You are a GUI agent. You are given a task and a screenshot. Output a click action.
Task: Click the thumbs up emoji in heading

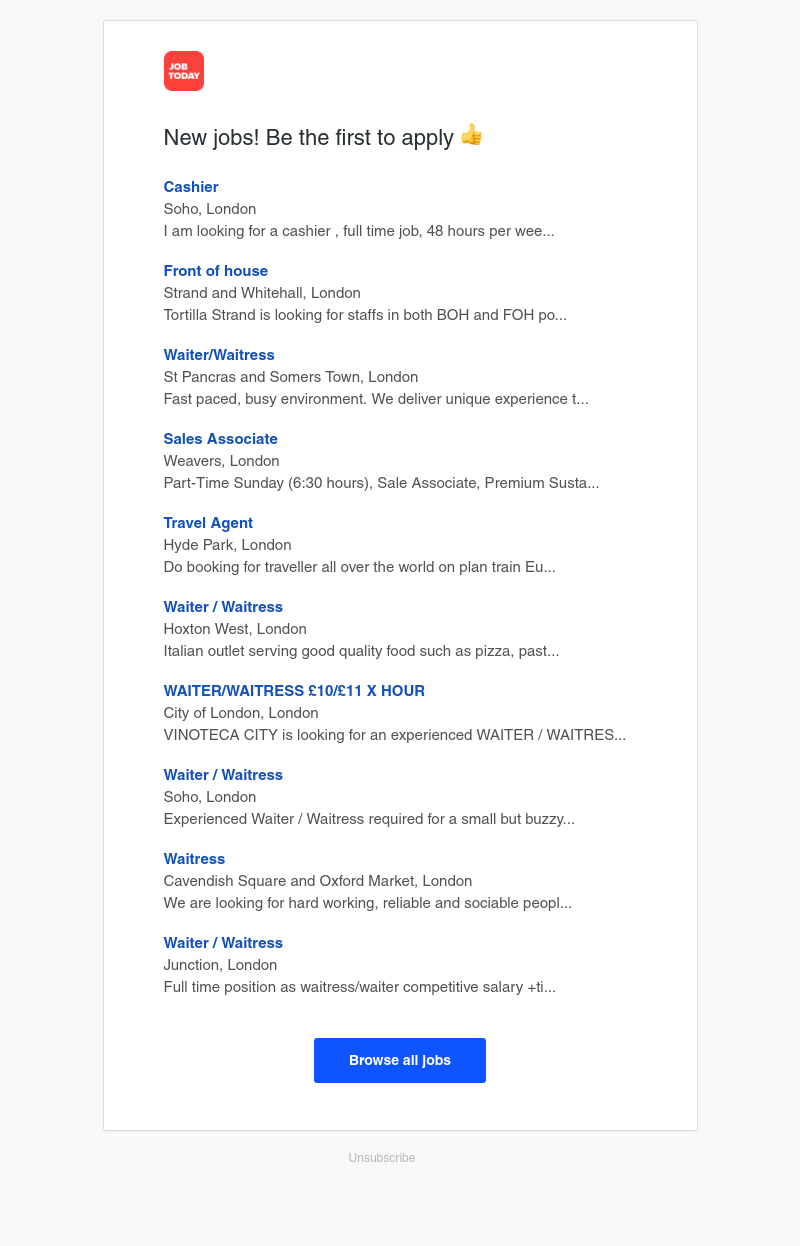[x=471, y=135]
